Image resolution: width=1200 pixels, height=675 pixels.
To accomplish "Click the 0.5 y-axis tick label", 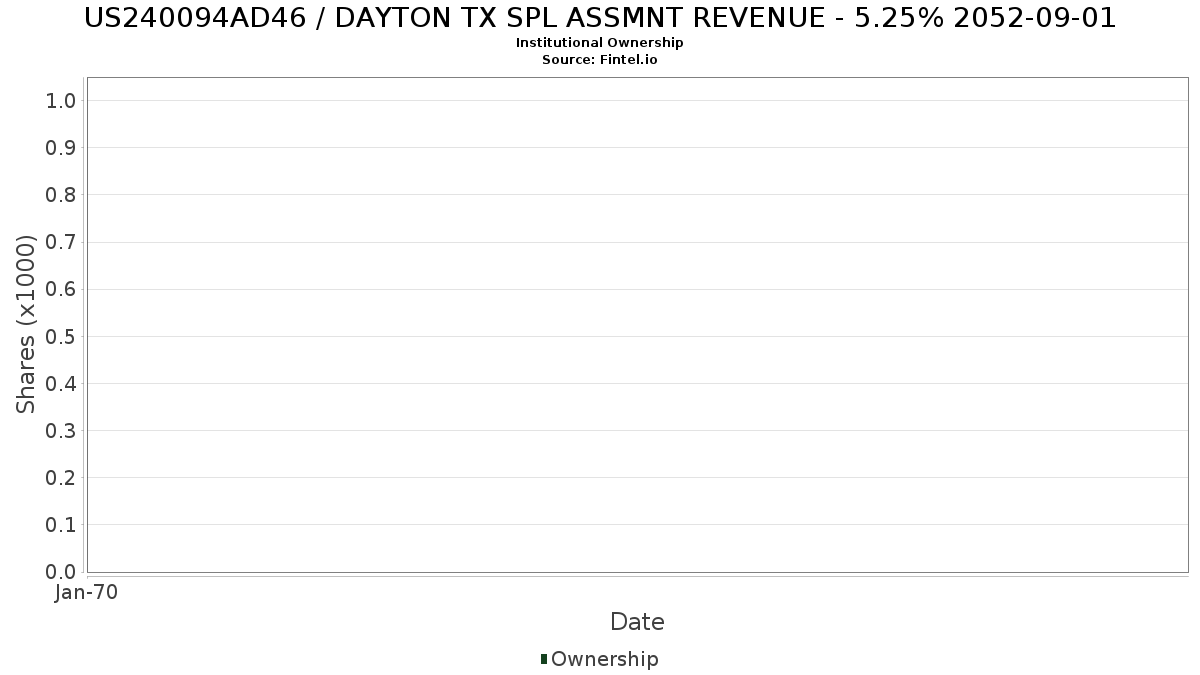I will coord(61,336).
